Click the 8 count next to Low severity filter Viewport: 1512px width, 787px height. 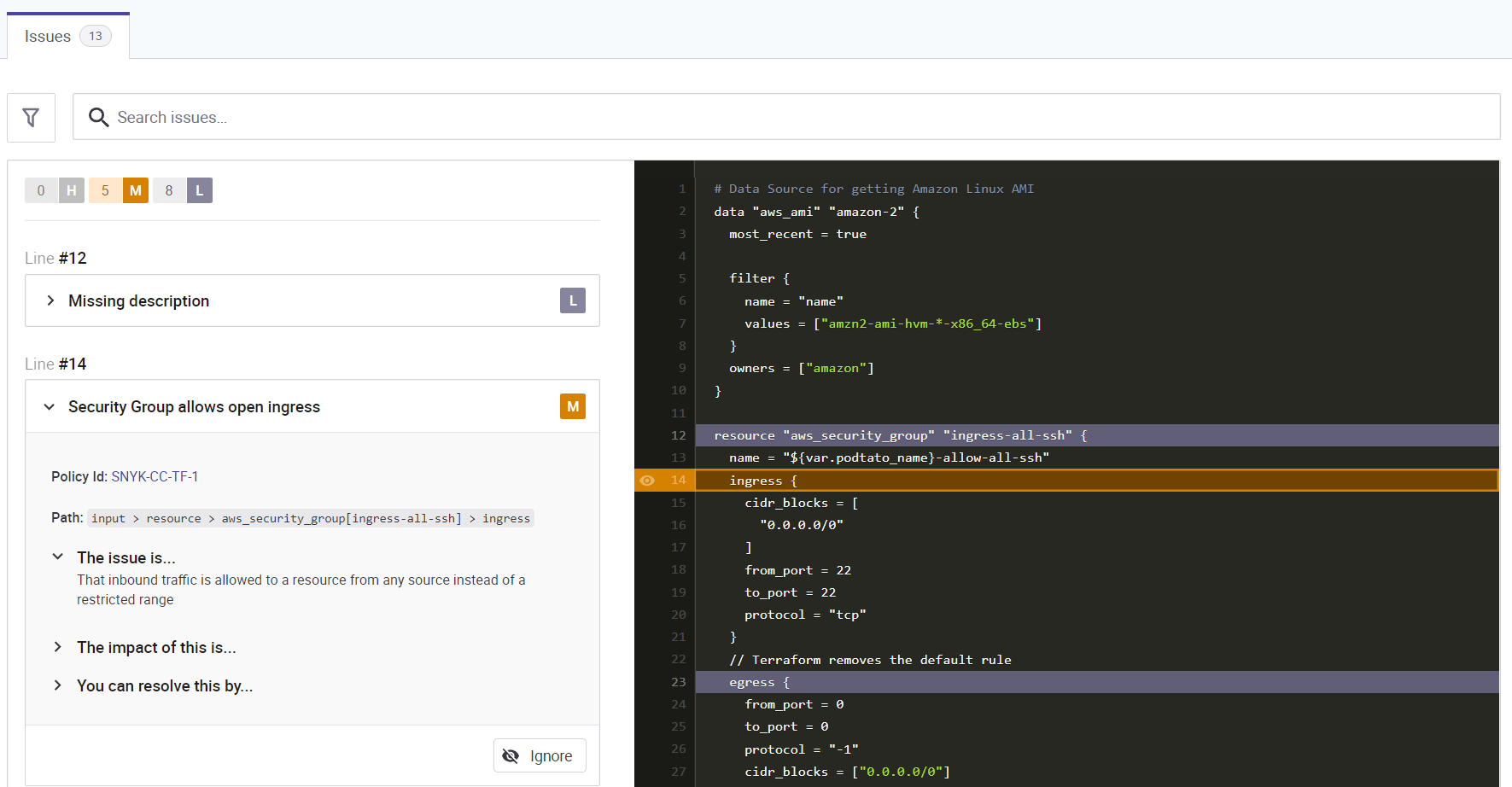coord(168,190)
